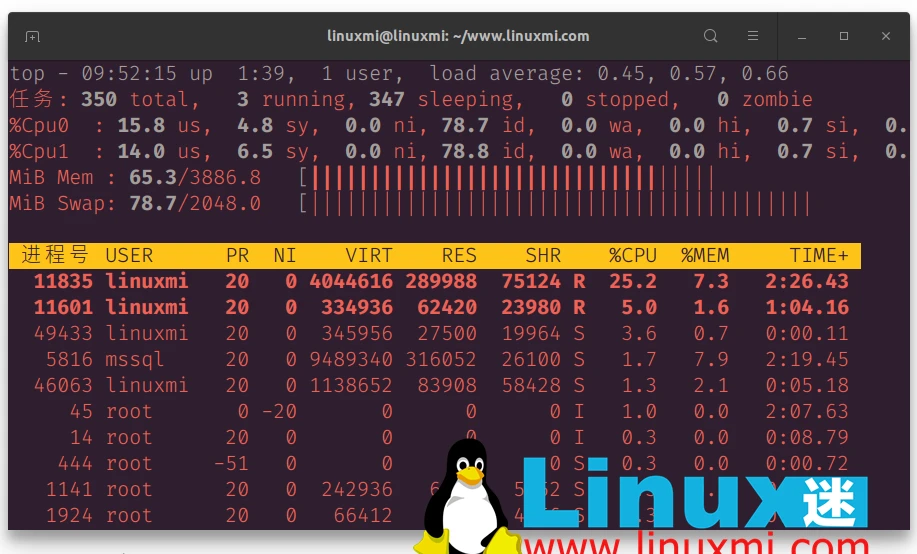917x554 pixels.
Task: Click the %Cpu0 label
Action: (x=39, y=126)
